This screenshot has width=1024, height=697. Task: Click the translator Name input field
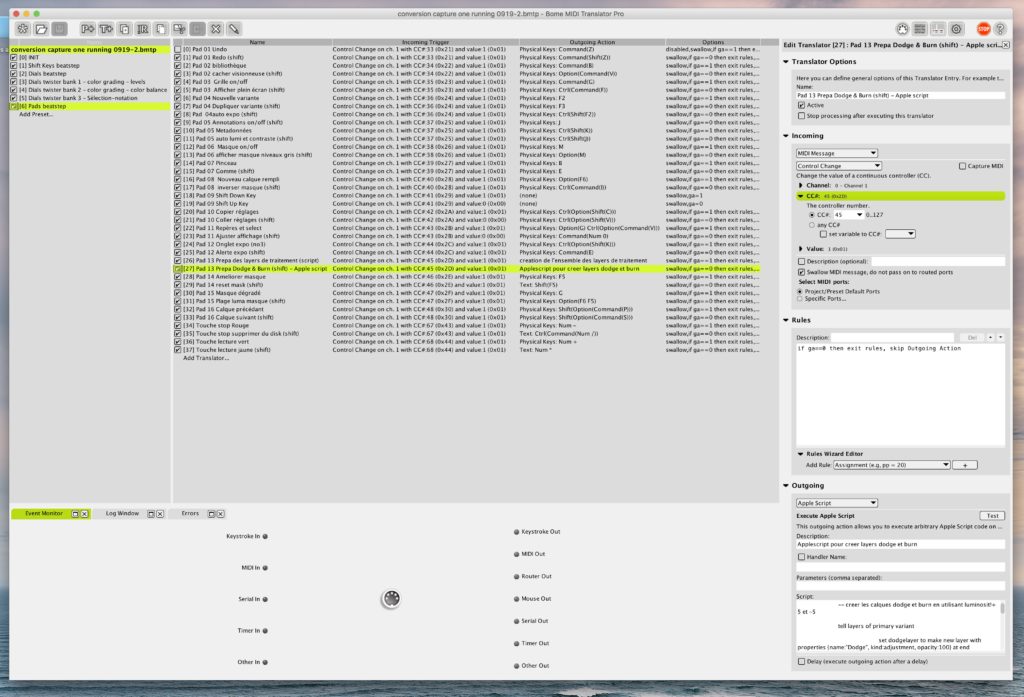tap(900, 95)
